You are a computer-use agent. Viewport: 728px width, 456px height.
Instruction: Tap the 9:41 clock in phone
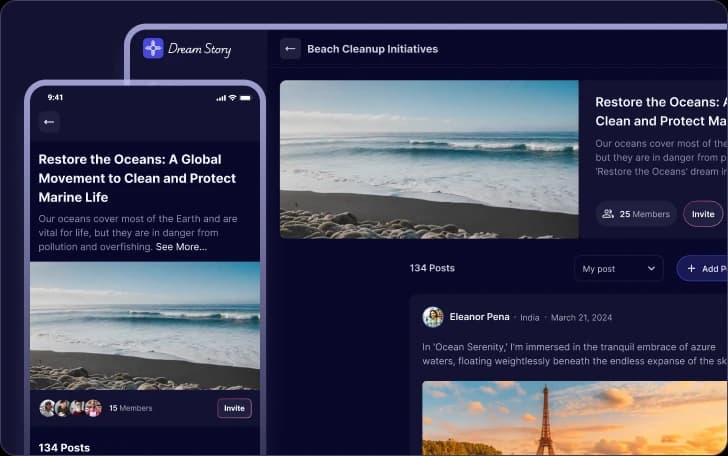[x=55, y=98]
